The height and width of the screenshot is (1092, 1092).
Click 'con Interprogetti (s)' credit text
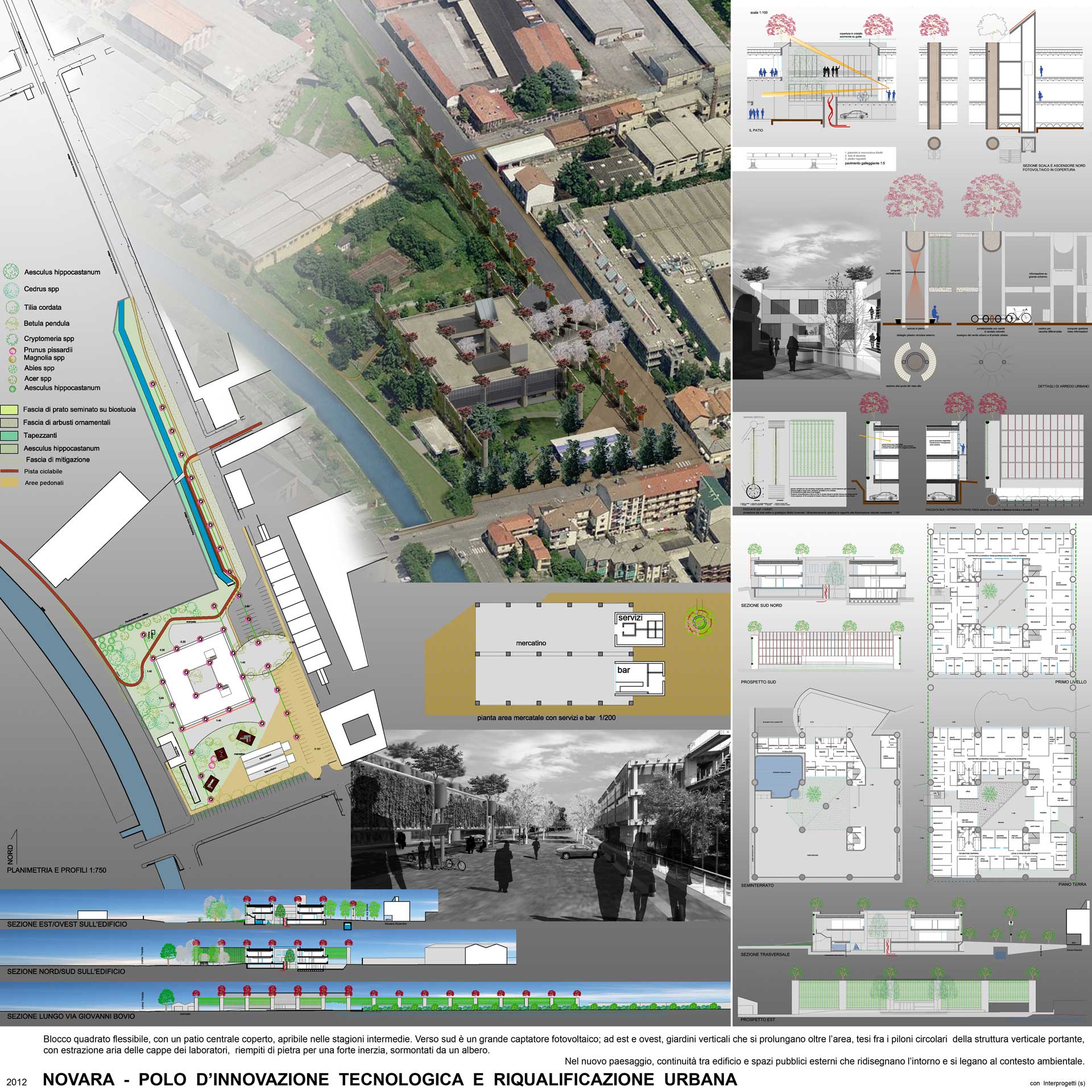click(1058, 1082)
